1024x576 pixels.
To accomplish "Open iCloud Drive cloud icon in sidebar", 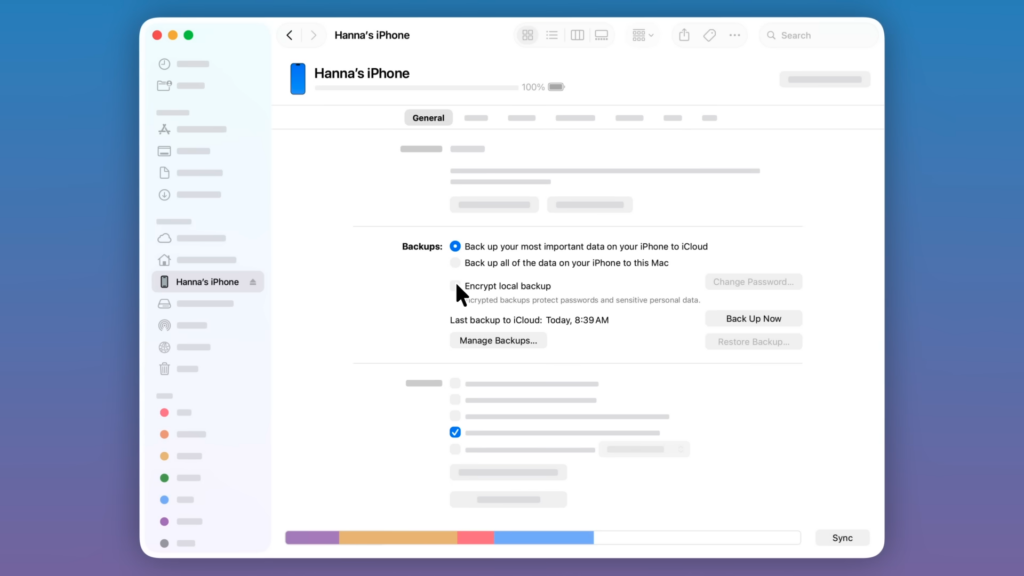I will tap(165, 238).
